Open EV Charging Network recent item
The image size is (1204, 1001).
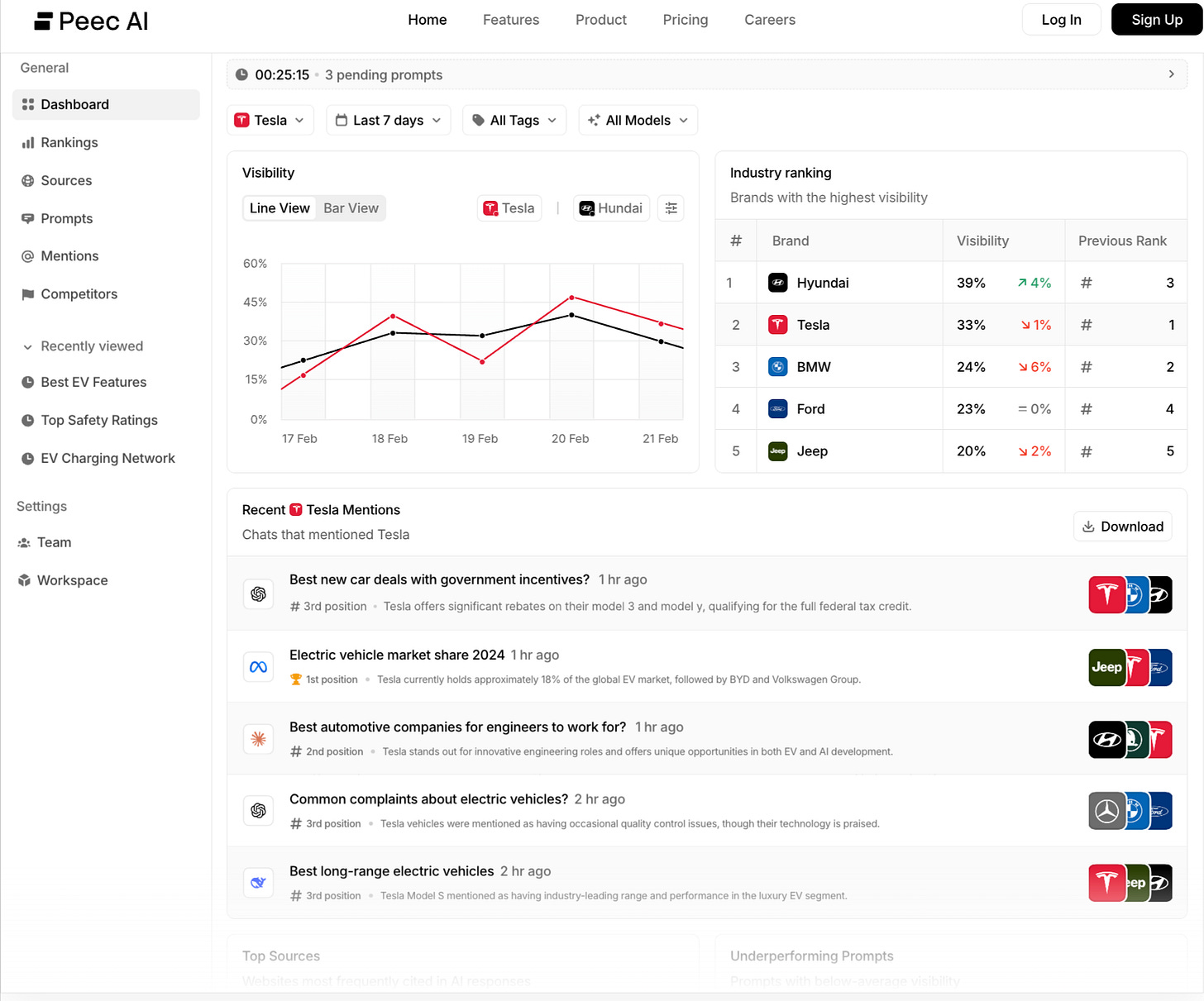tap(106, 459)
